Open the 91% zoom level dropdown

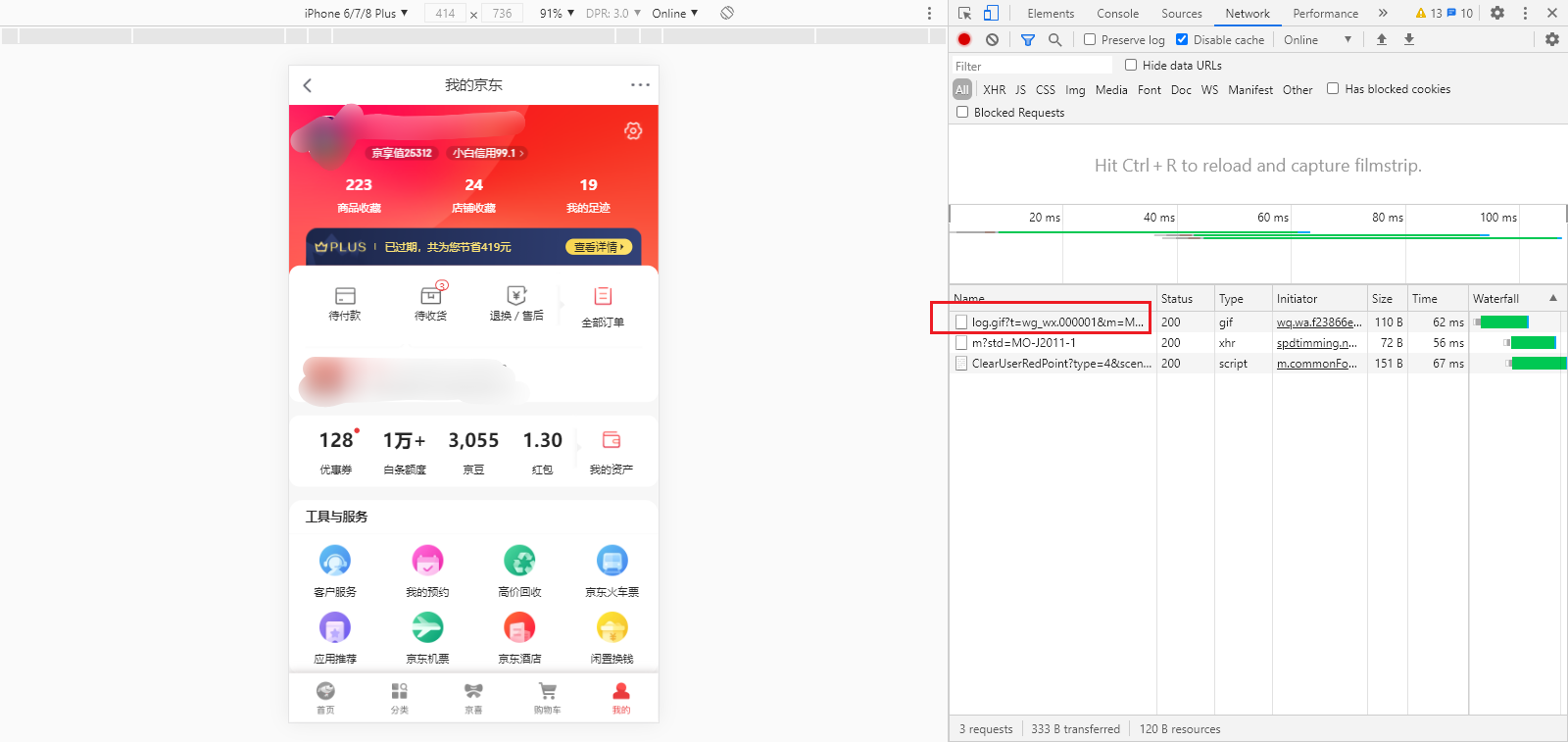pos(557,13)
